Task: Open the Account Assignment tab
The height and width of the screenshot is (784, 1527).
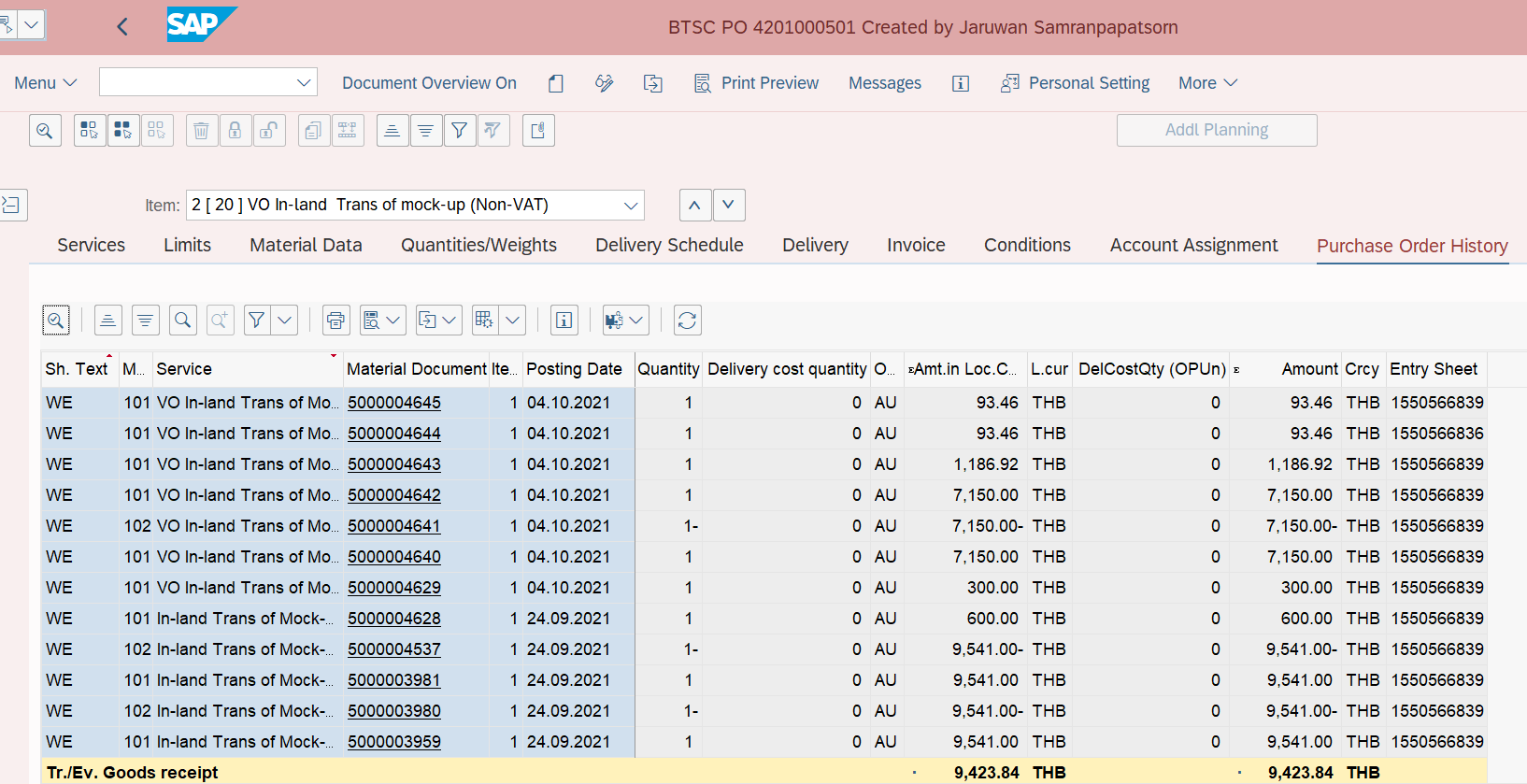Action: tap(1193, 245)
